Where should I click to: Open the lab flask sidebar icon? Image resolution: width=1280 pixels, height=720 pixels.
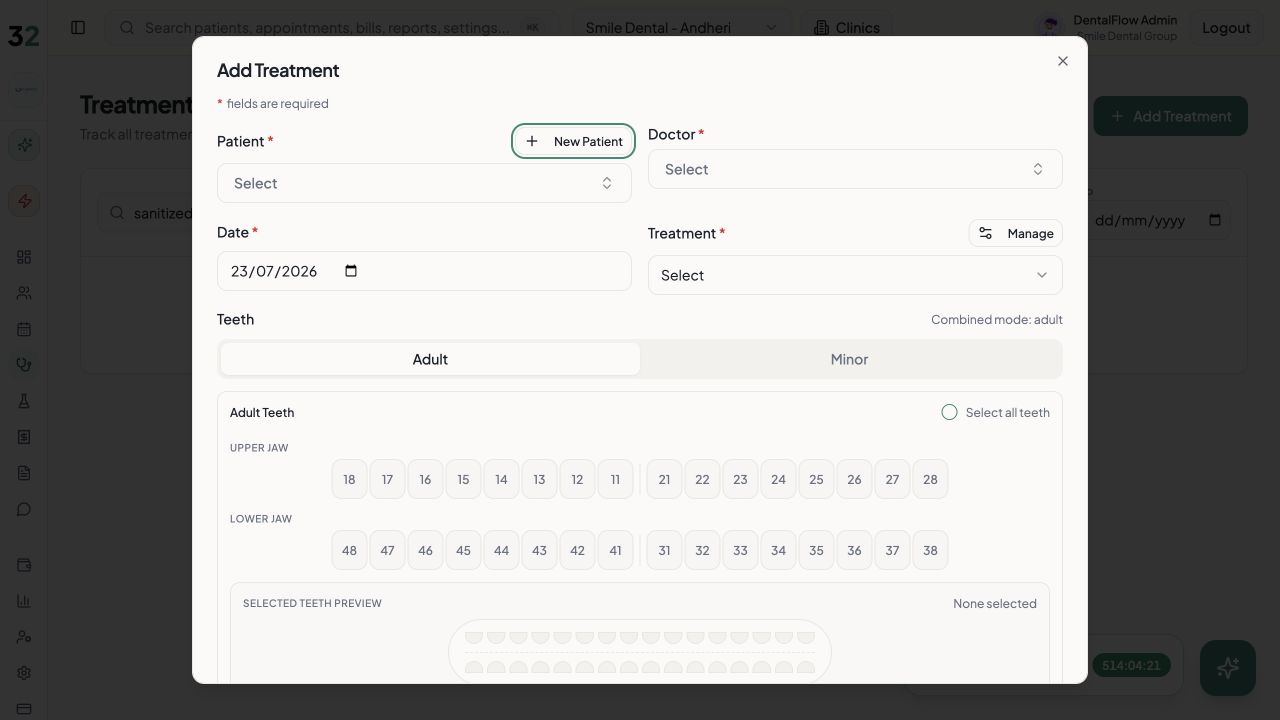pyautogui.click(x=24, y=401)
